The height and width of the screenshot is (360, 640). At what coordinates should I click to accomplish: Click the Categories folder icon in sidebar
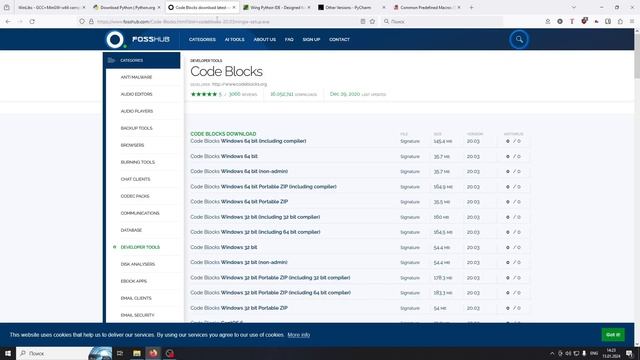(x=111, y=60)
